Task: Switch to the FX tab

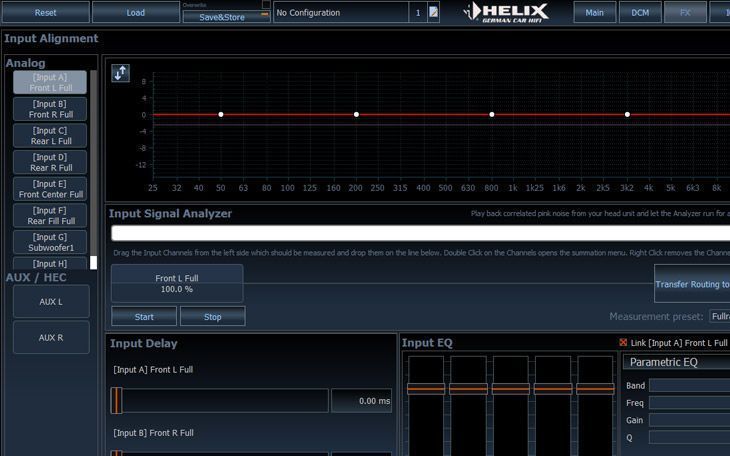Action: coord(685,13)
